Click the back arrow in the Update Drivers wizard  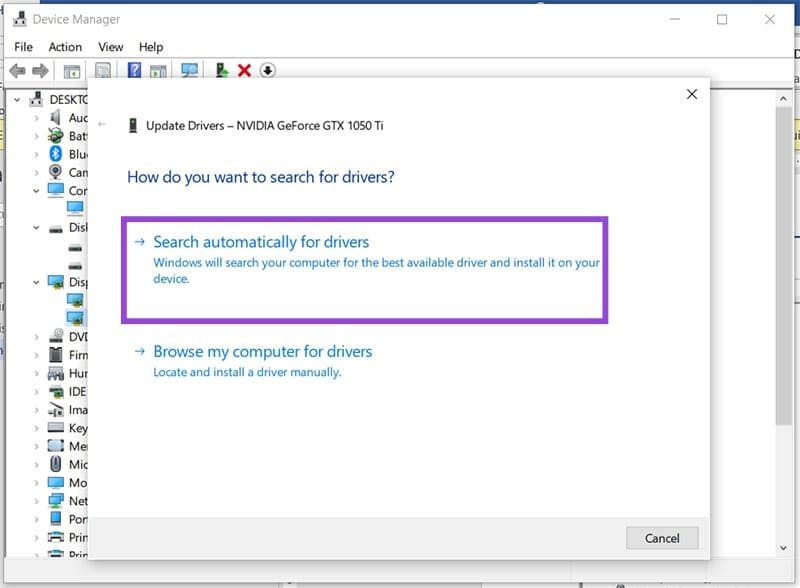(x=104, y=125)
